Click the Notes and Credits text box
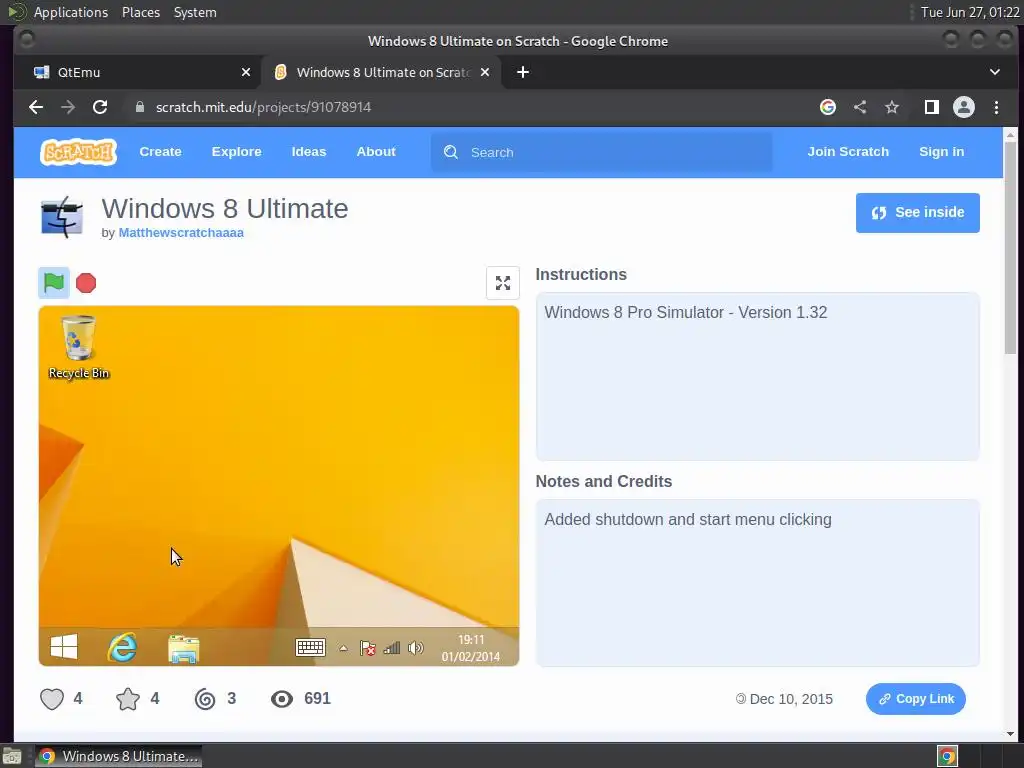This screenshot has width=1024, height=768. [x=758, y=583]
